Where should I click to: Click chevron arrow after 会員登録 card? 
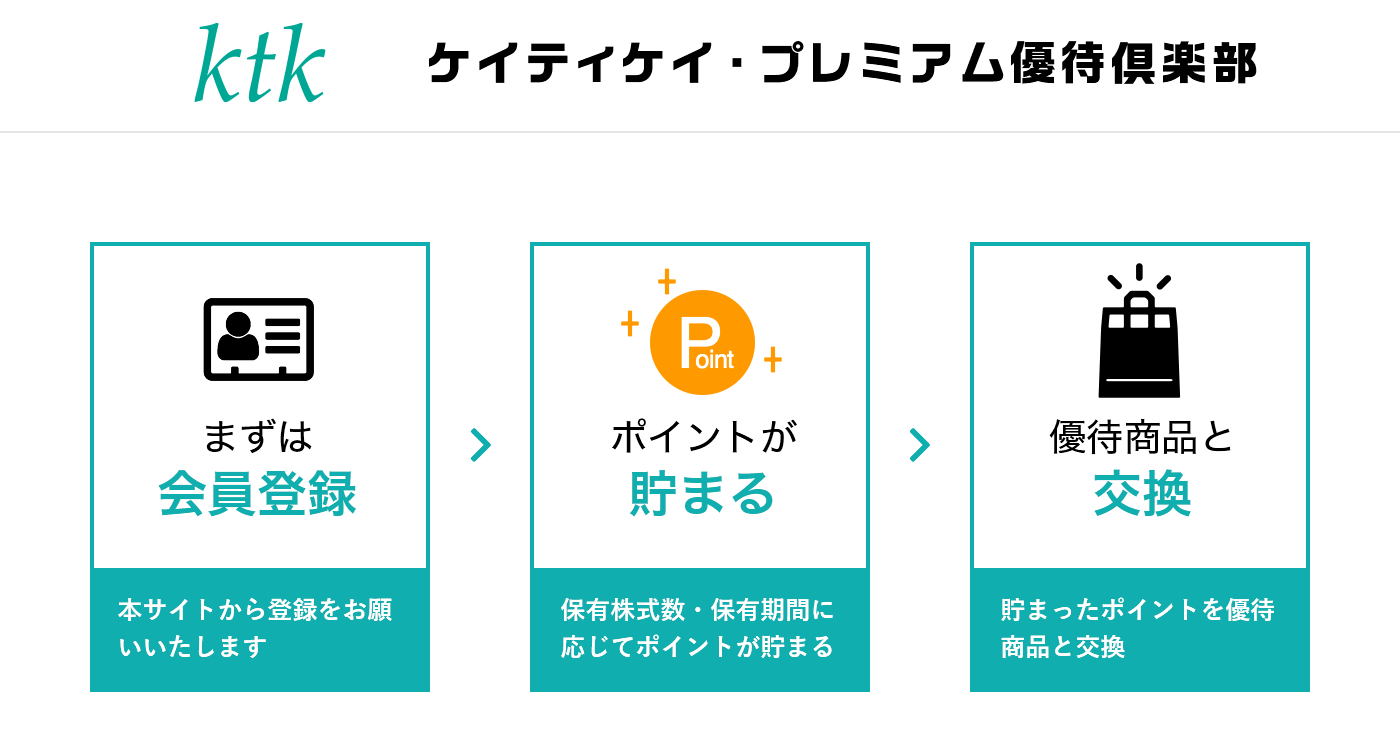coord(481,445)
